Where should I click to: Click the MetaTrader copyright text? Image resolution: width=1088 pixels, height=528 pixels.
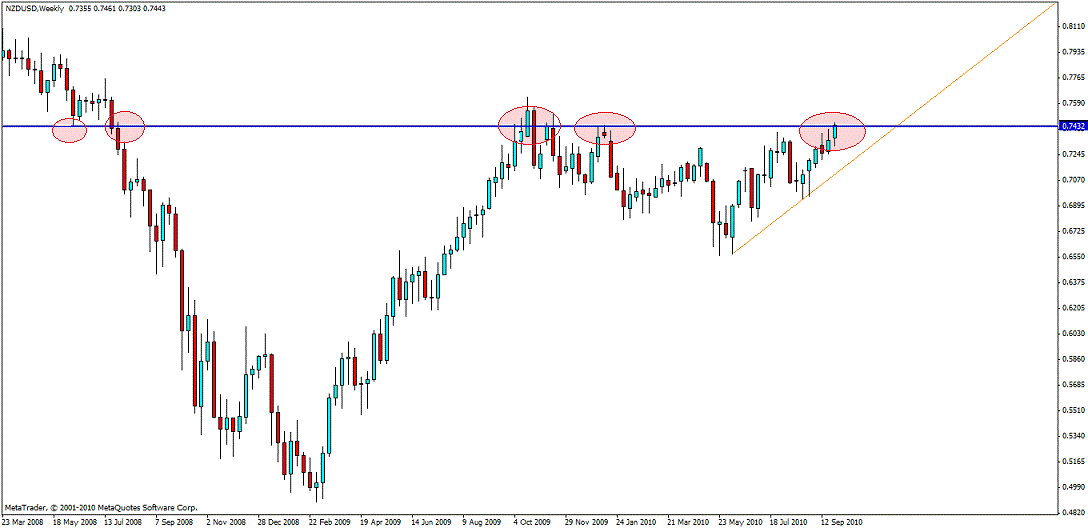101,507
